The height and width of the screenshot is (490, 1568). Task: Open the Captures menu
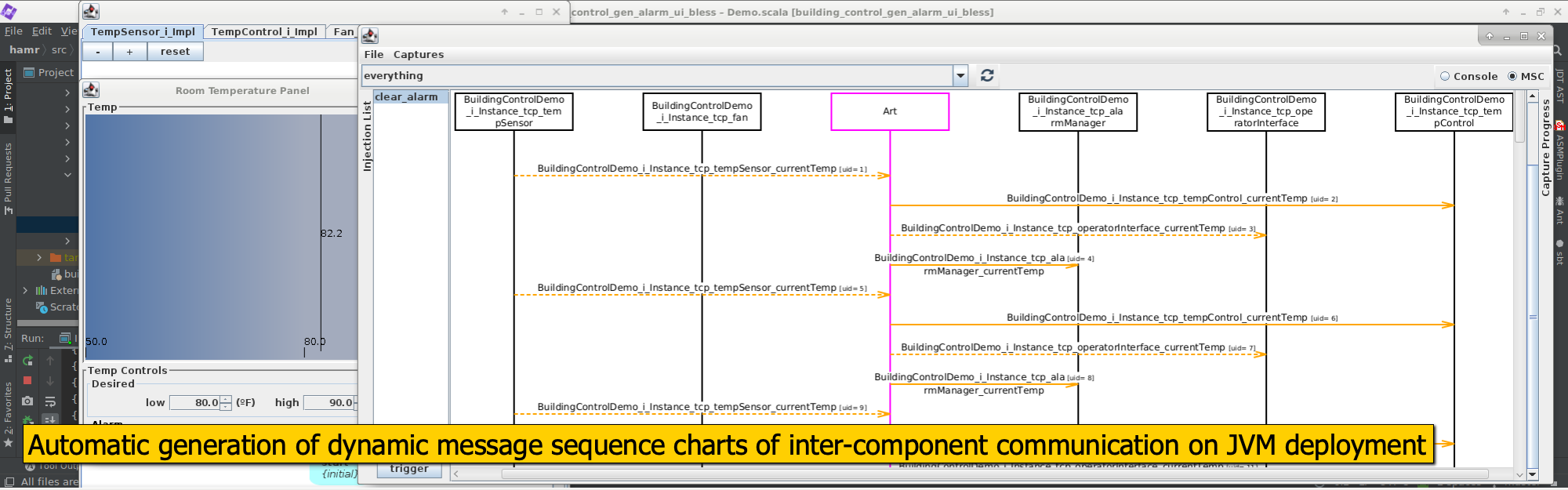tap(418, 54)
